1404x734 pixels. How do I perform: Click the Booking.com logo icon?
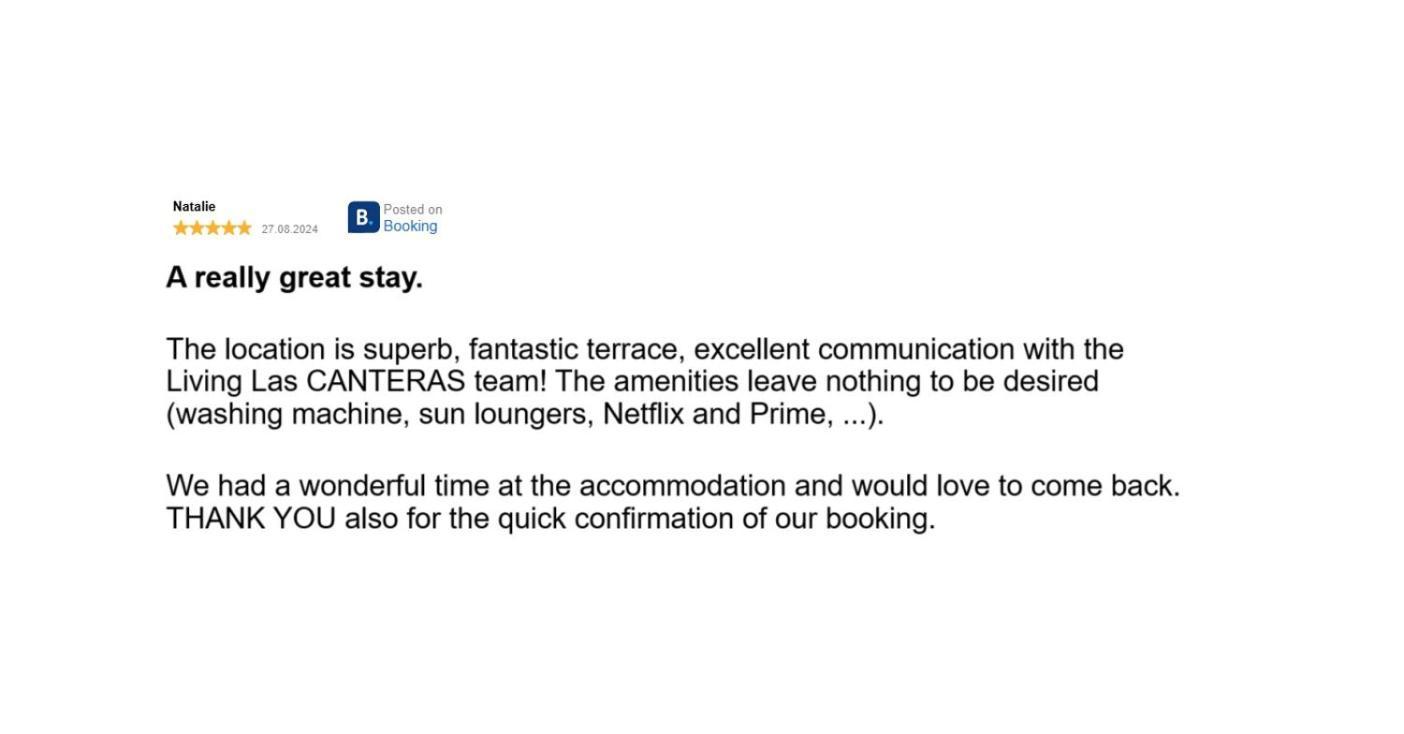tap(363, 217)
